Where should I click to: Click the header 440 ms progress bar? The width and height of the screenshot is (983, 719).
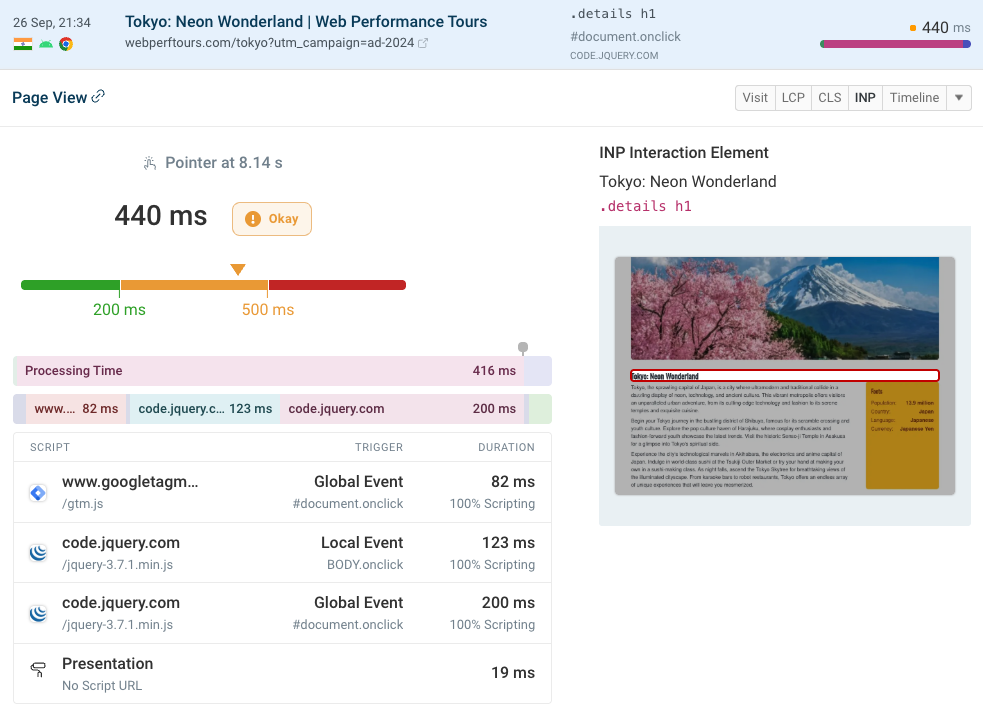895,44
